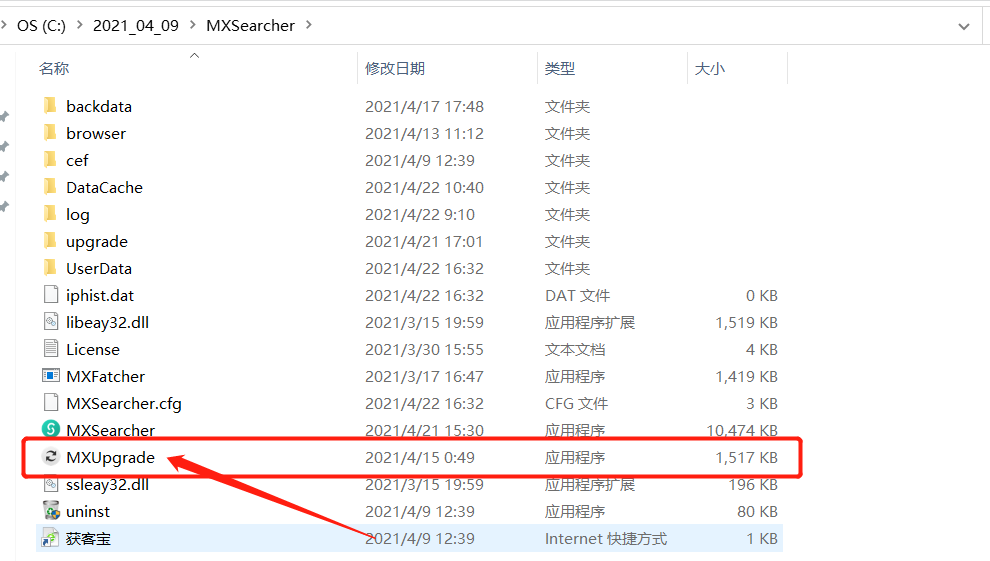This screenshot has width=990, height=561.
Task: Select the iphist.dat file icon
Action: pyautogui.click(x=51, y=295)
